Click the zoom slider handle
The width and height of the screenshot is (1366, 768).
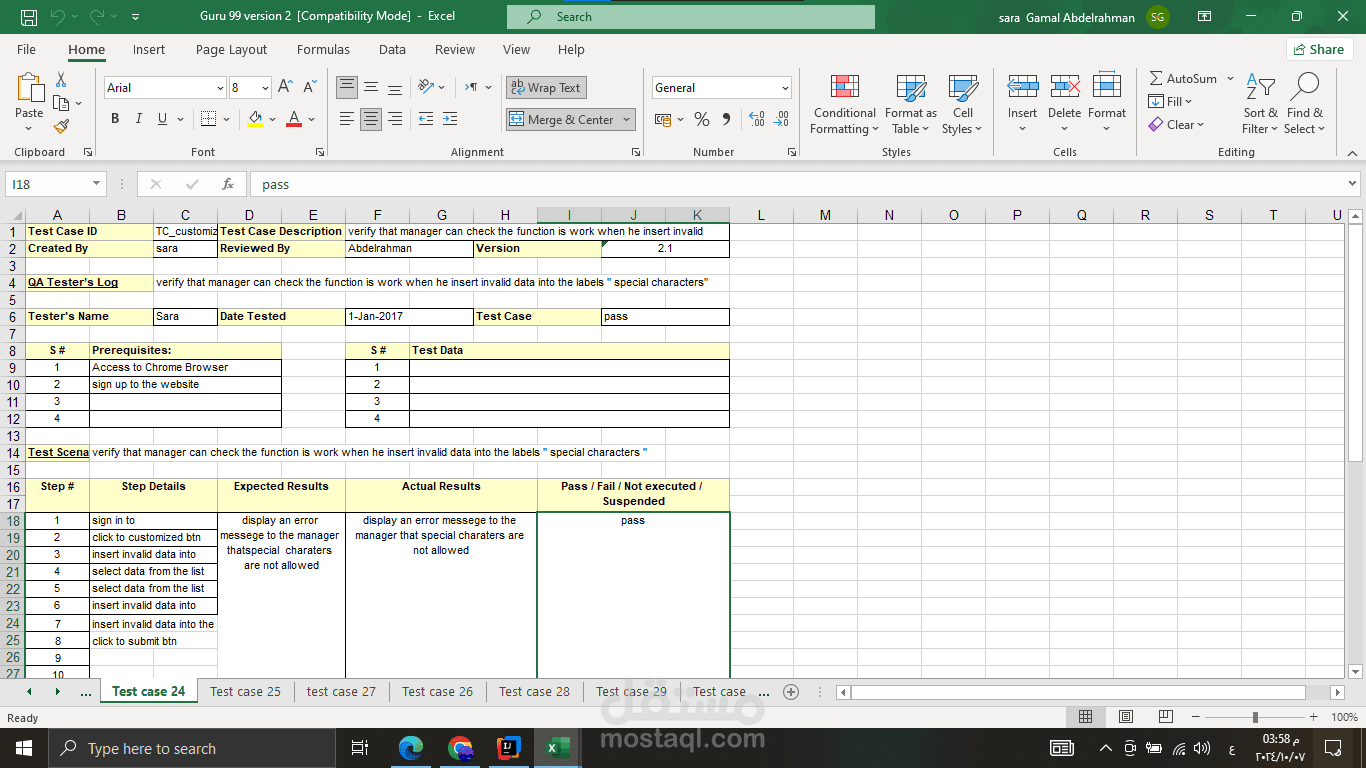(x=1255, y=717)
